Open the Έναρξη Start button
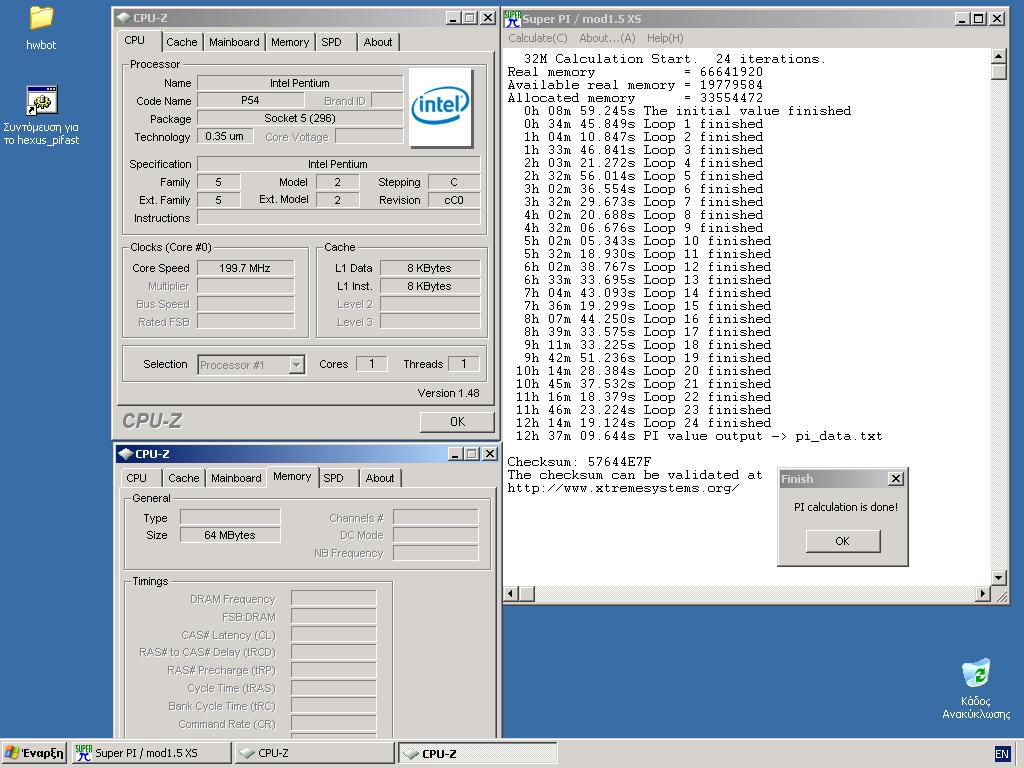Screen dimensions: 1024x768 pyautogui.click(x=34, y=753)
